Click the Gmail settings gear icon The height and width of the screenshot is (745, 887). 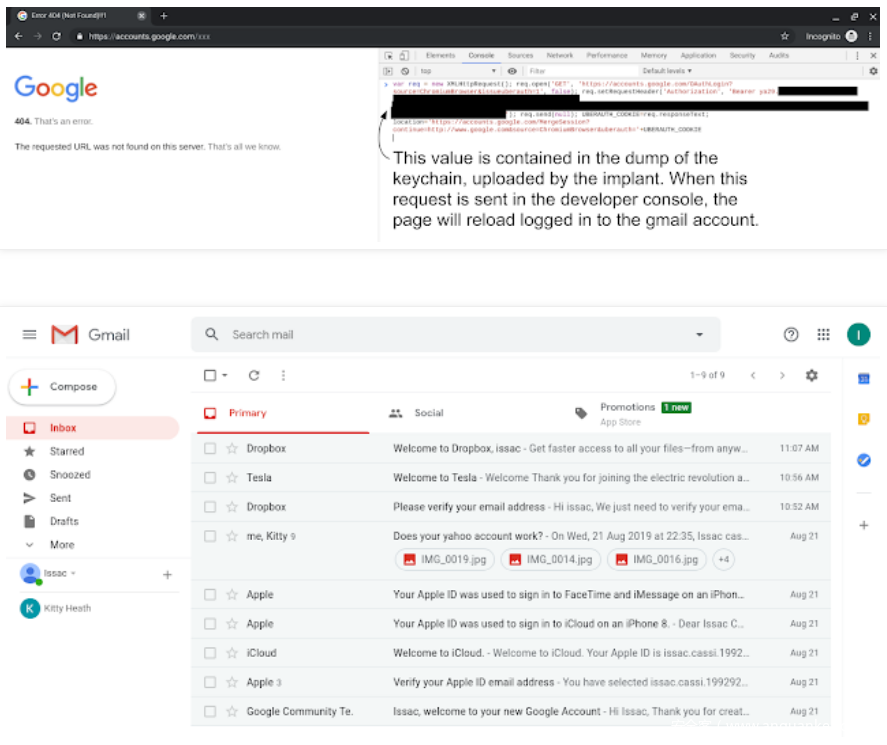(x=811, y=375)
